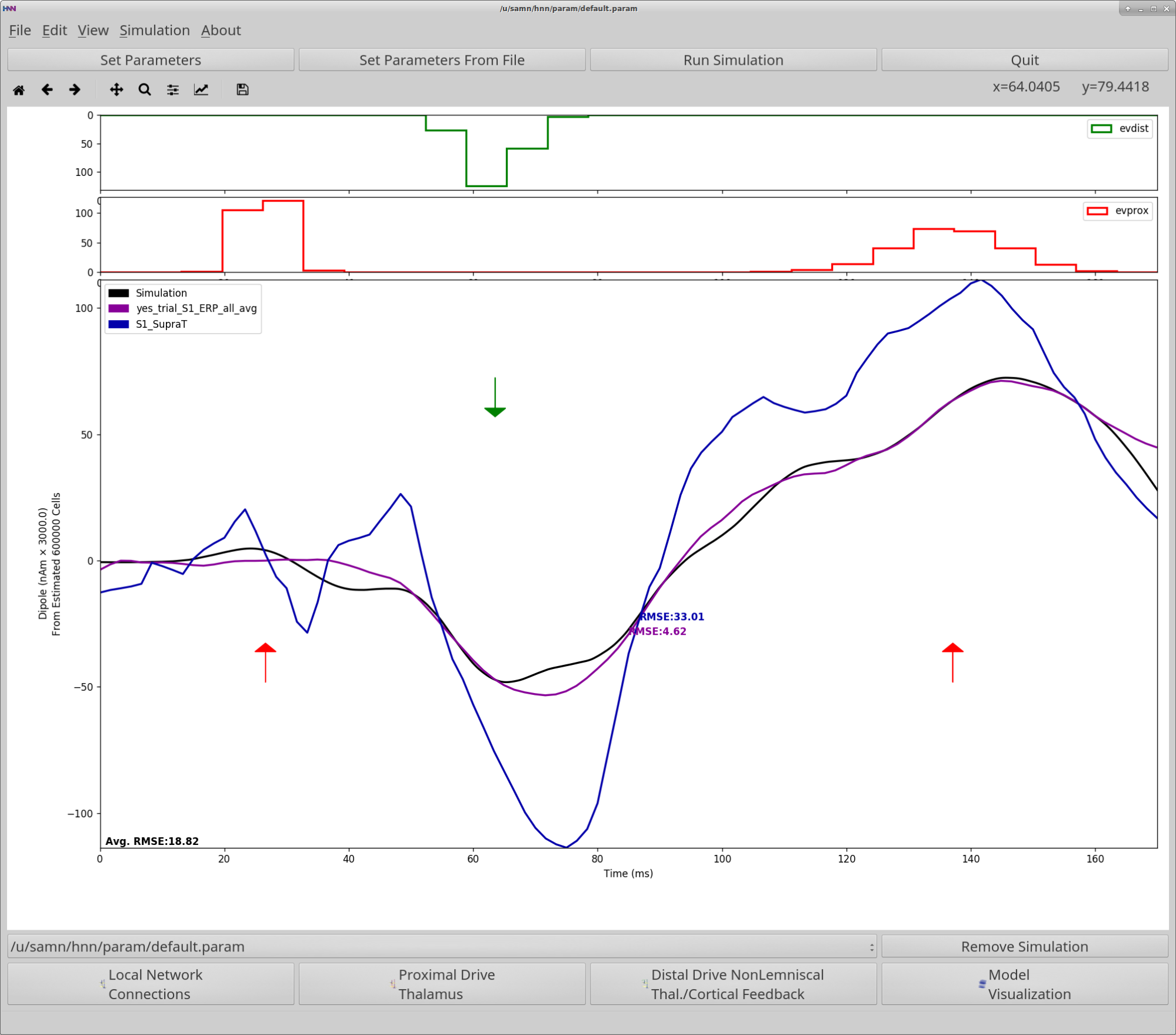This screenshot has width=1176, height=1035.
Task: Open the File menu
Action: point(19,31)
